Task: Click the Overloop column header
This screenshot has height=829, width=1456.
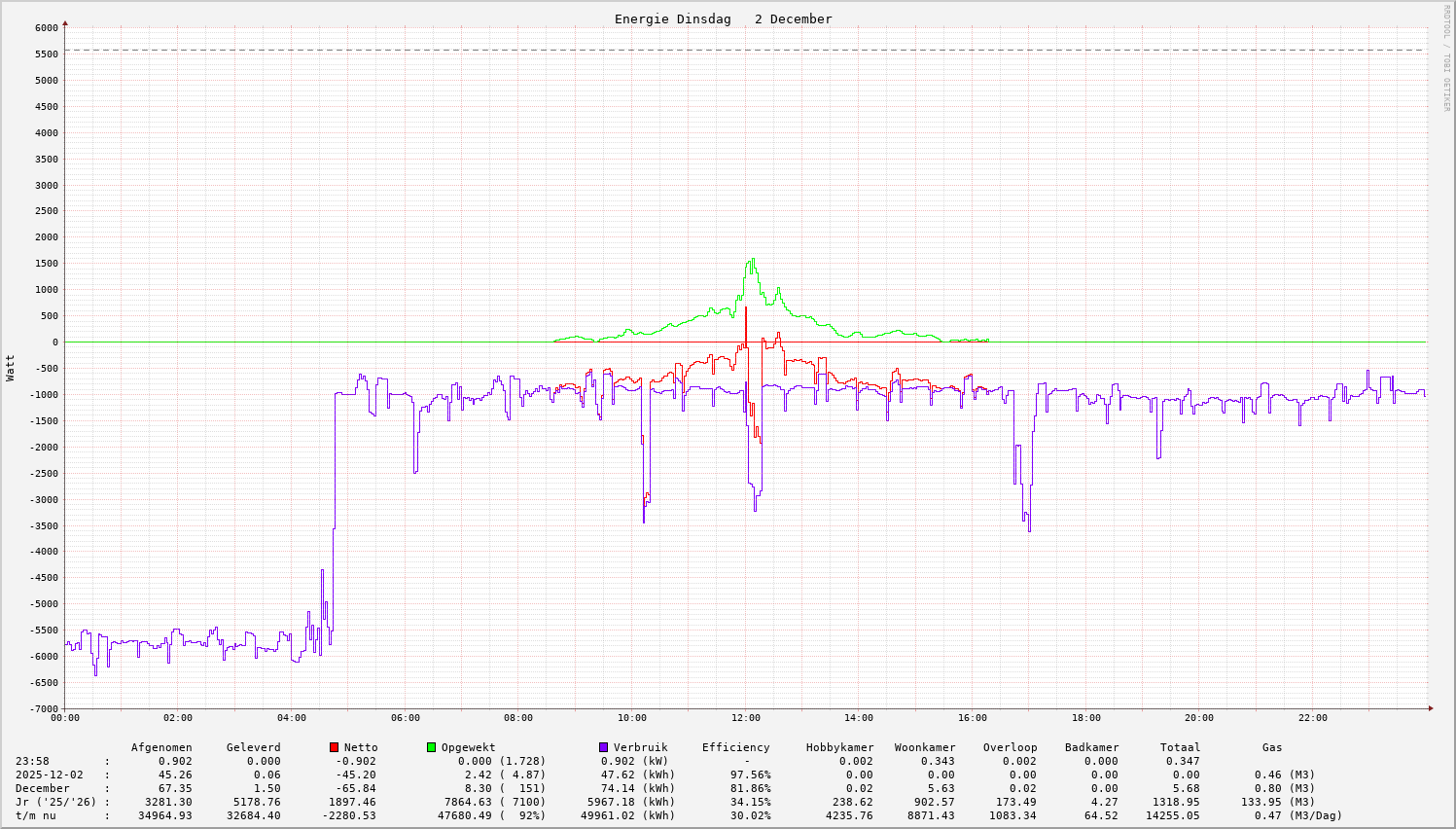Action: pyautogui.click(x=1010, y=747)
